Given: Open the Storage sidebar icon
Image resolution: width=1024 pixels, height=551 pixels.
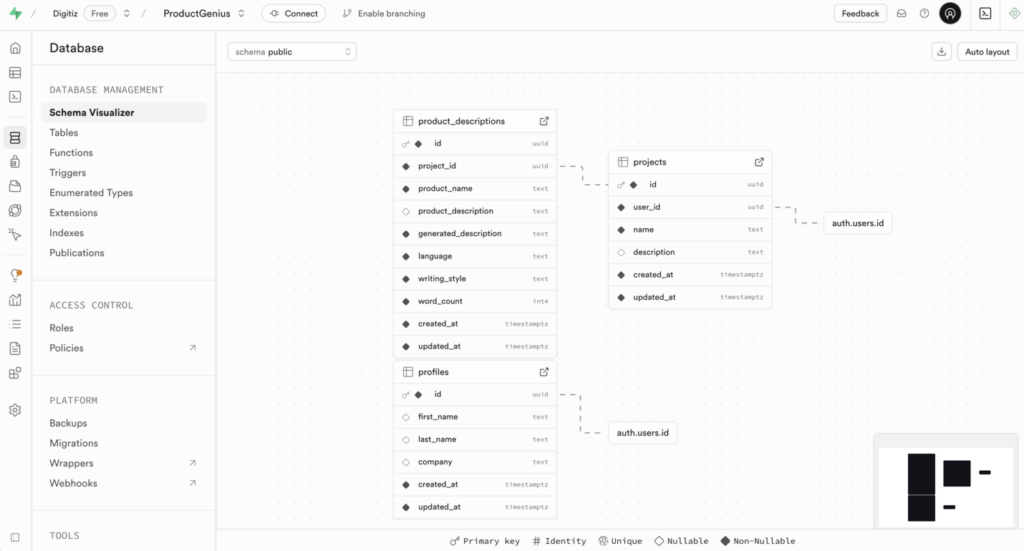Looking at the screenshot, I should pos(15,186).
